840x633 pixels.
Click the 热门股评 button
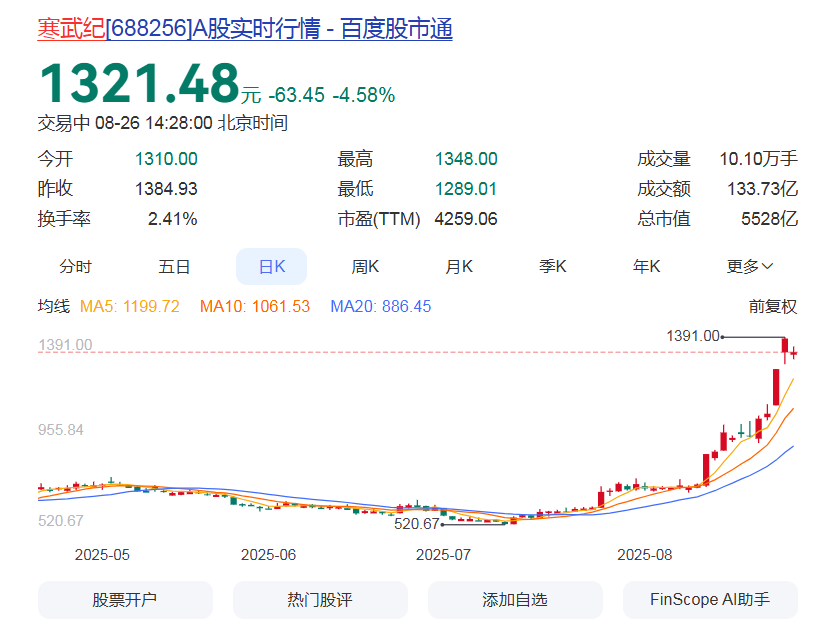coord(320,600)
